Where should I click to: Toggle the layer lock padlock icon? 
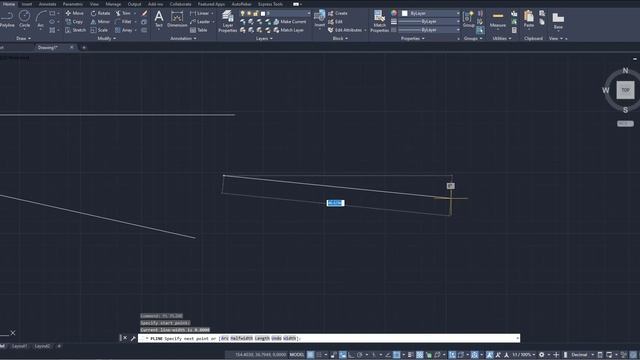click(x=256, y=13)
